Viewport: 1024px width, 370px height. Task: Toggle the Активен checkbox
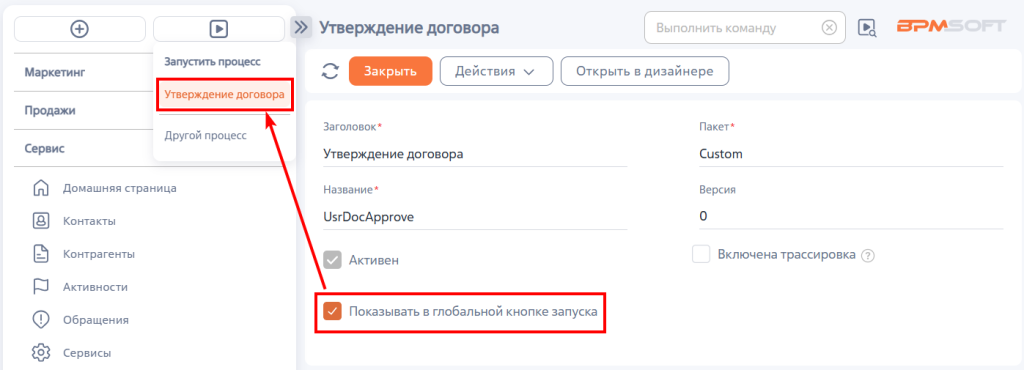point(332,260)
